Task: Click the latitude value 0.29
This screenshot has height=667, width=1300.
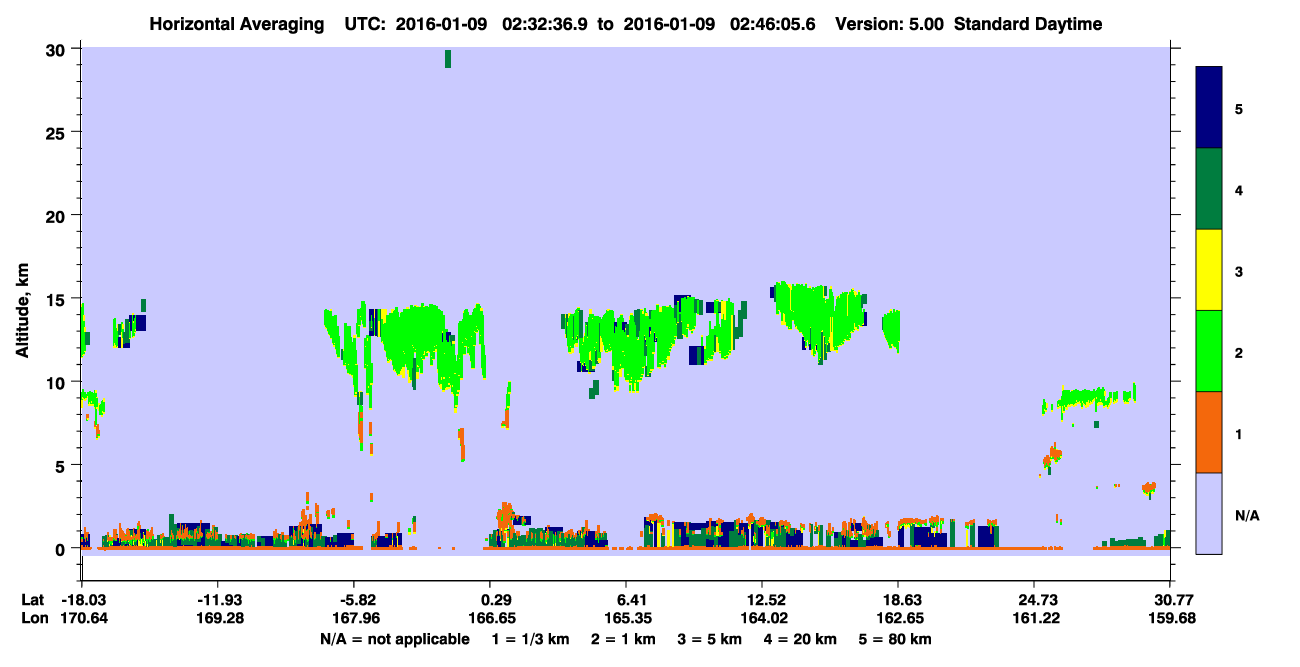Action: point(496,600)
